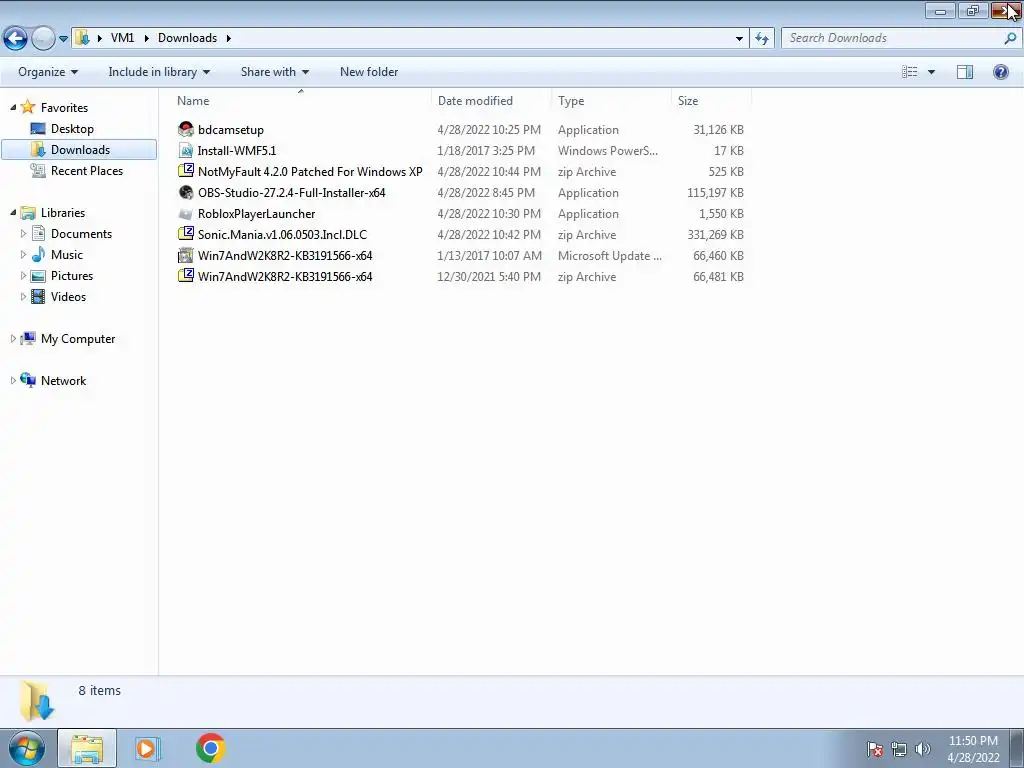The width and height of the screenshot is (1024, 768).
Task: Launch Windows Media Player from taskbar
Action: coord(148,748)
